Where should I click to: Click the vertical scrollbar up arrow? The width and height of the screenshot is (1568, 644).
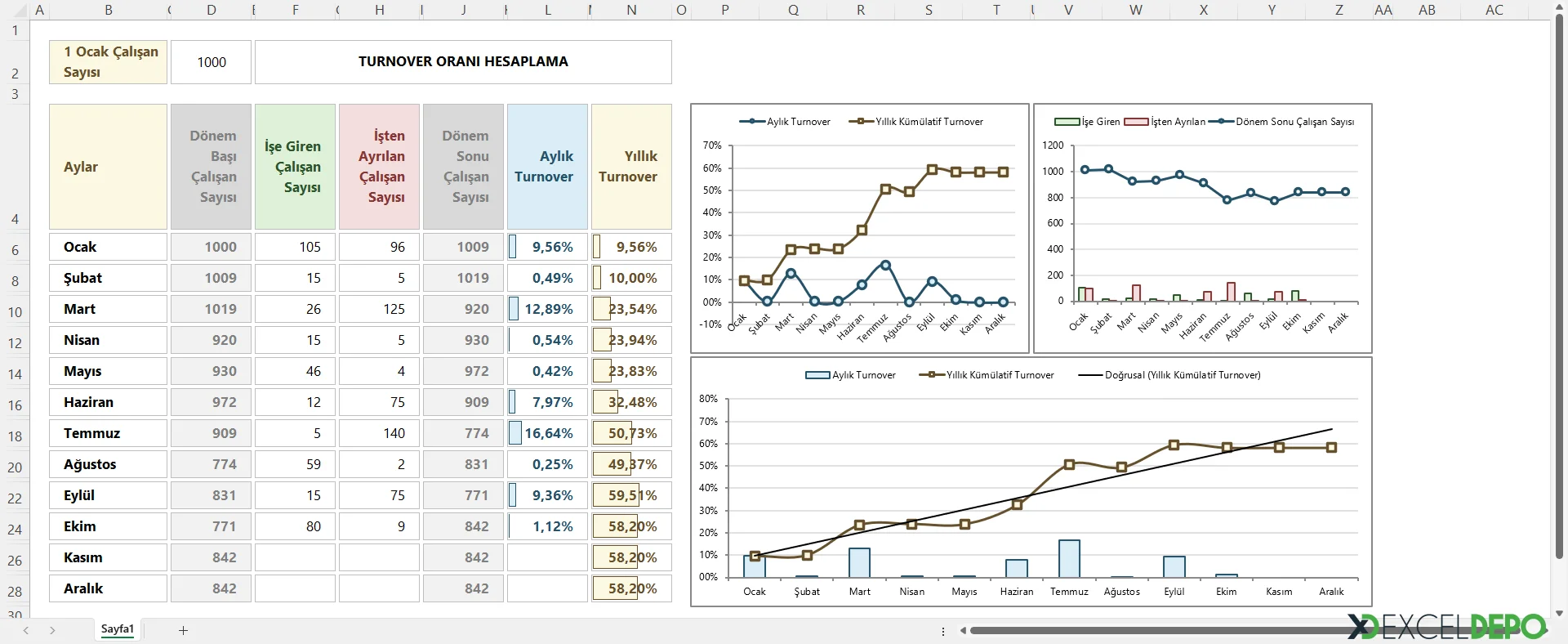pos(1559,7)
